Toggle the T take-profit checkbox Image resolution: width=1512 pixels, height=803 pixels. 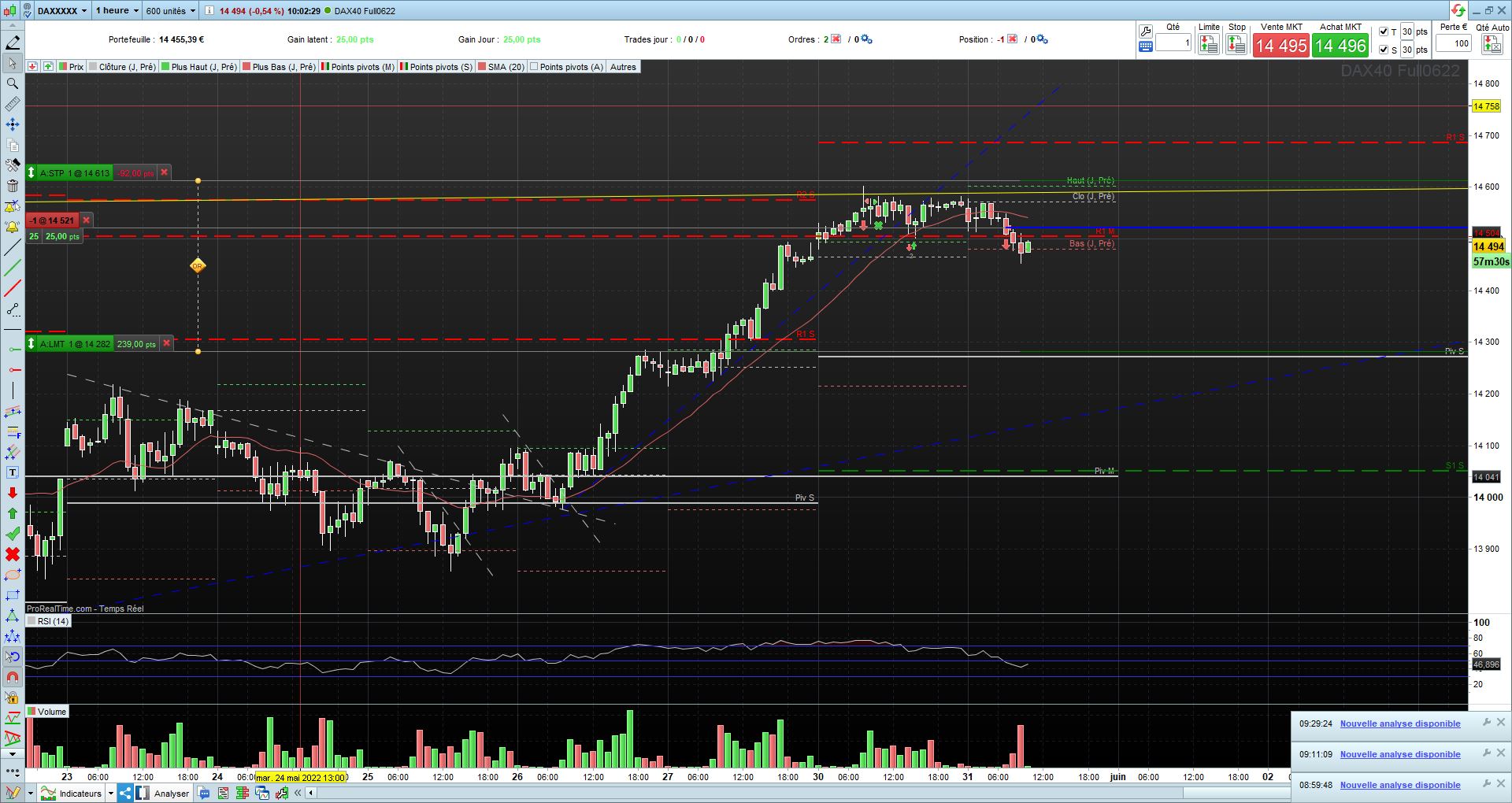tap(1384, 31)
